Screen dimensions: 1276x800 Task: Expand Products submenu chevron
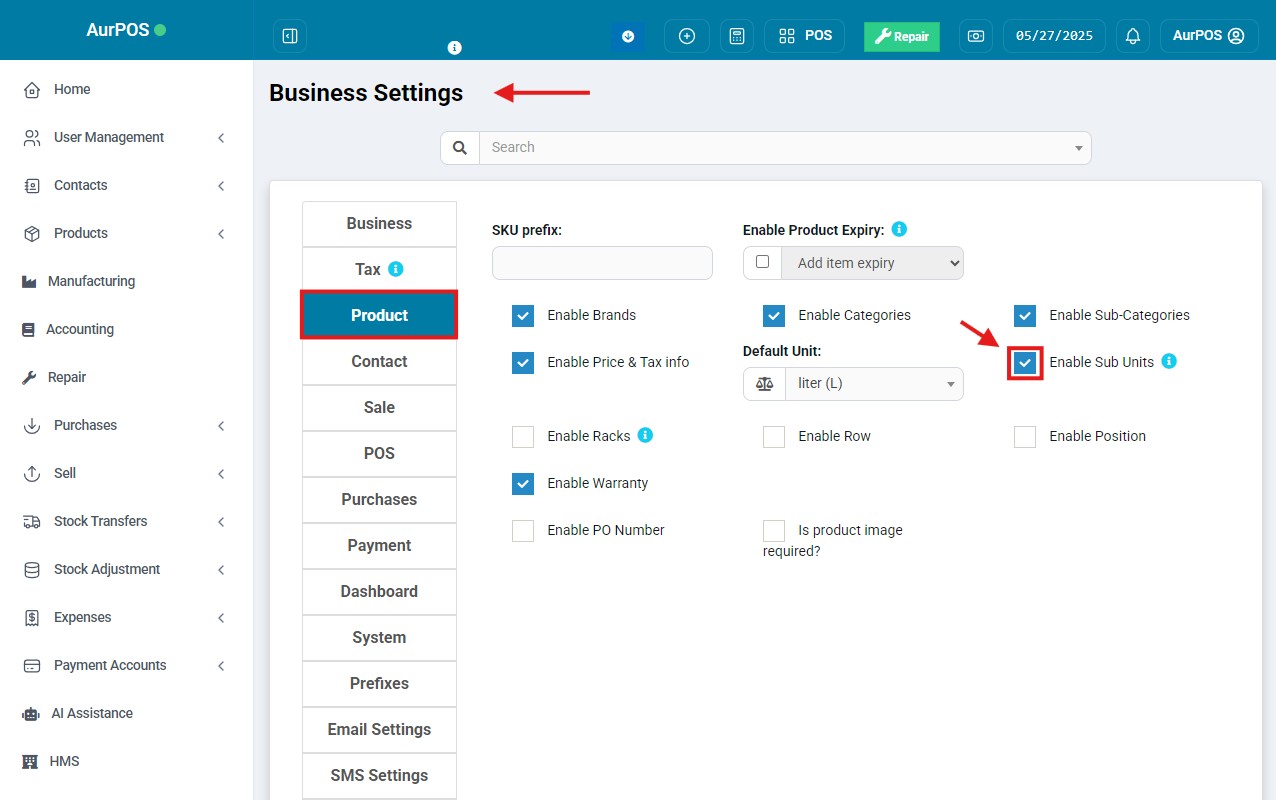pos(221,234)
